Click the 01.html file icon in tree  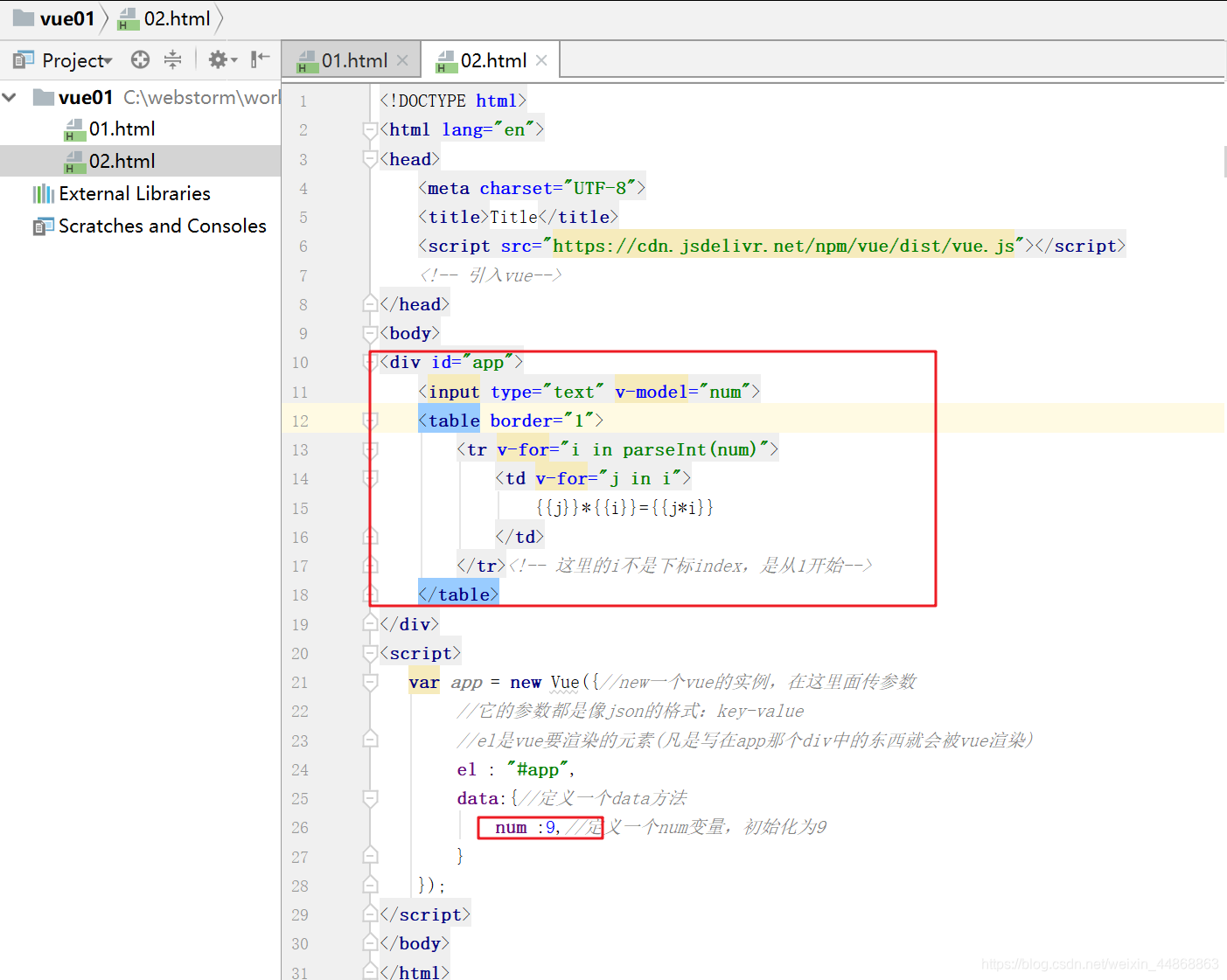pos(75,130)
